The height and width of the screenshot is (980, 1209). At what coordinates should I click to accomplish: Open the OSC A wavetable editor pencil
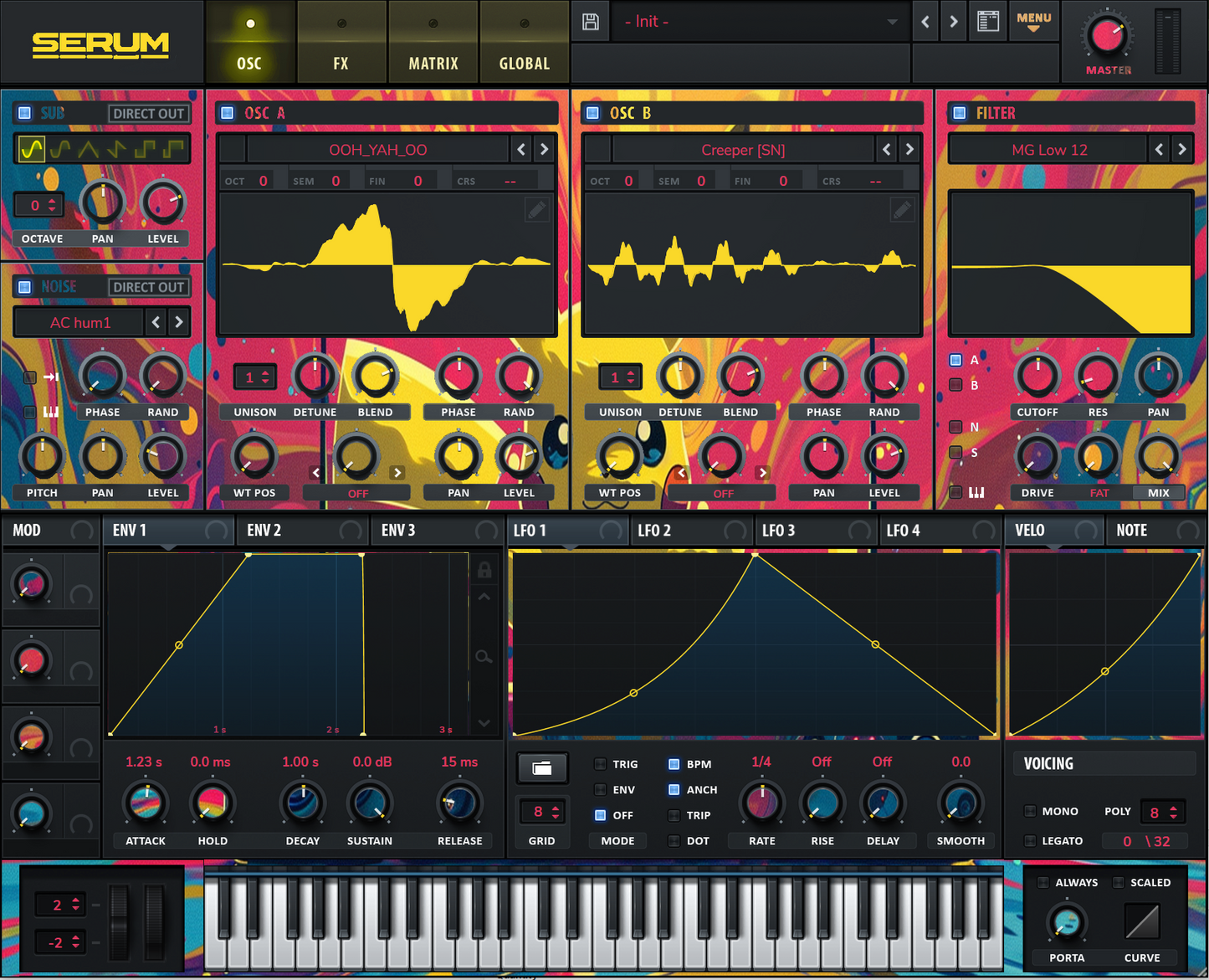click(x=537, y=209)
